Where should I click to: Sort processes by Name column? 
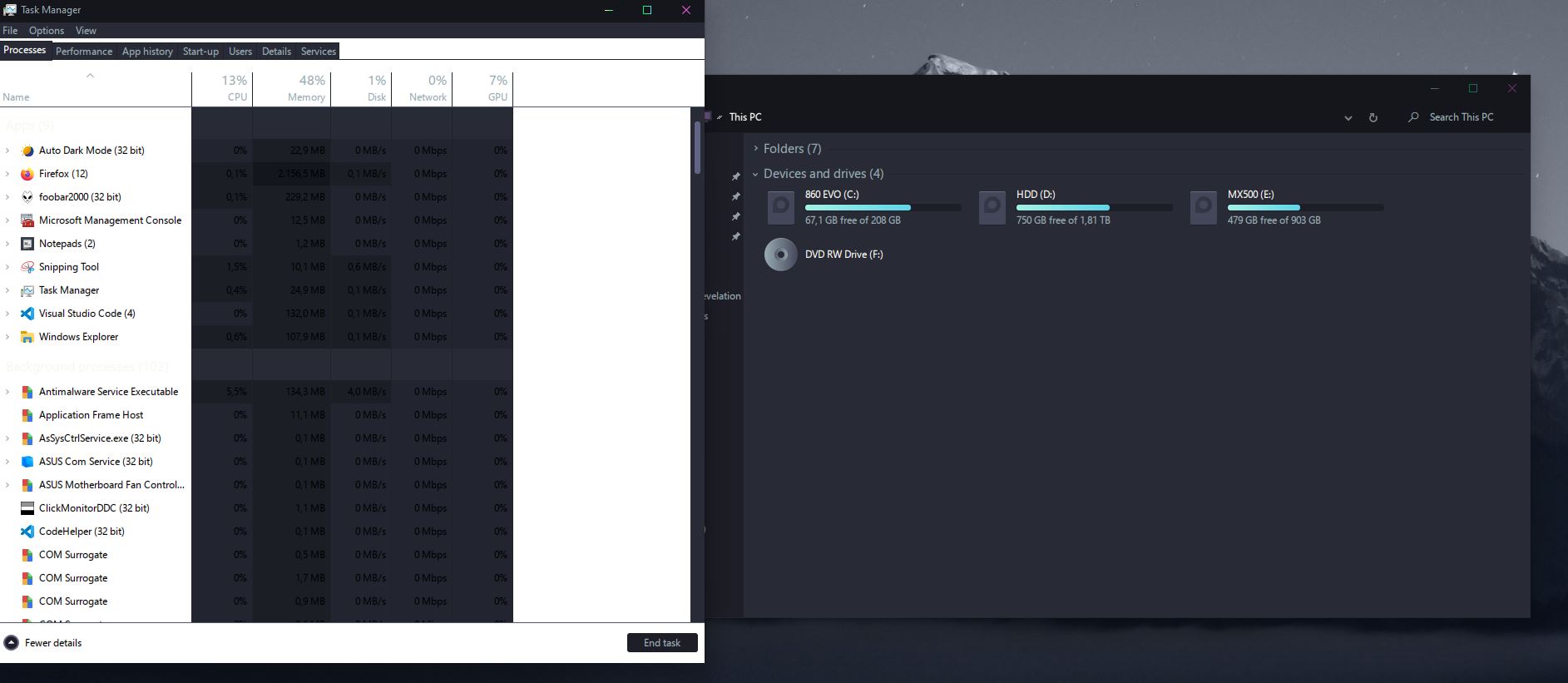(96, 89)
